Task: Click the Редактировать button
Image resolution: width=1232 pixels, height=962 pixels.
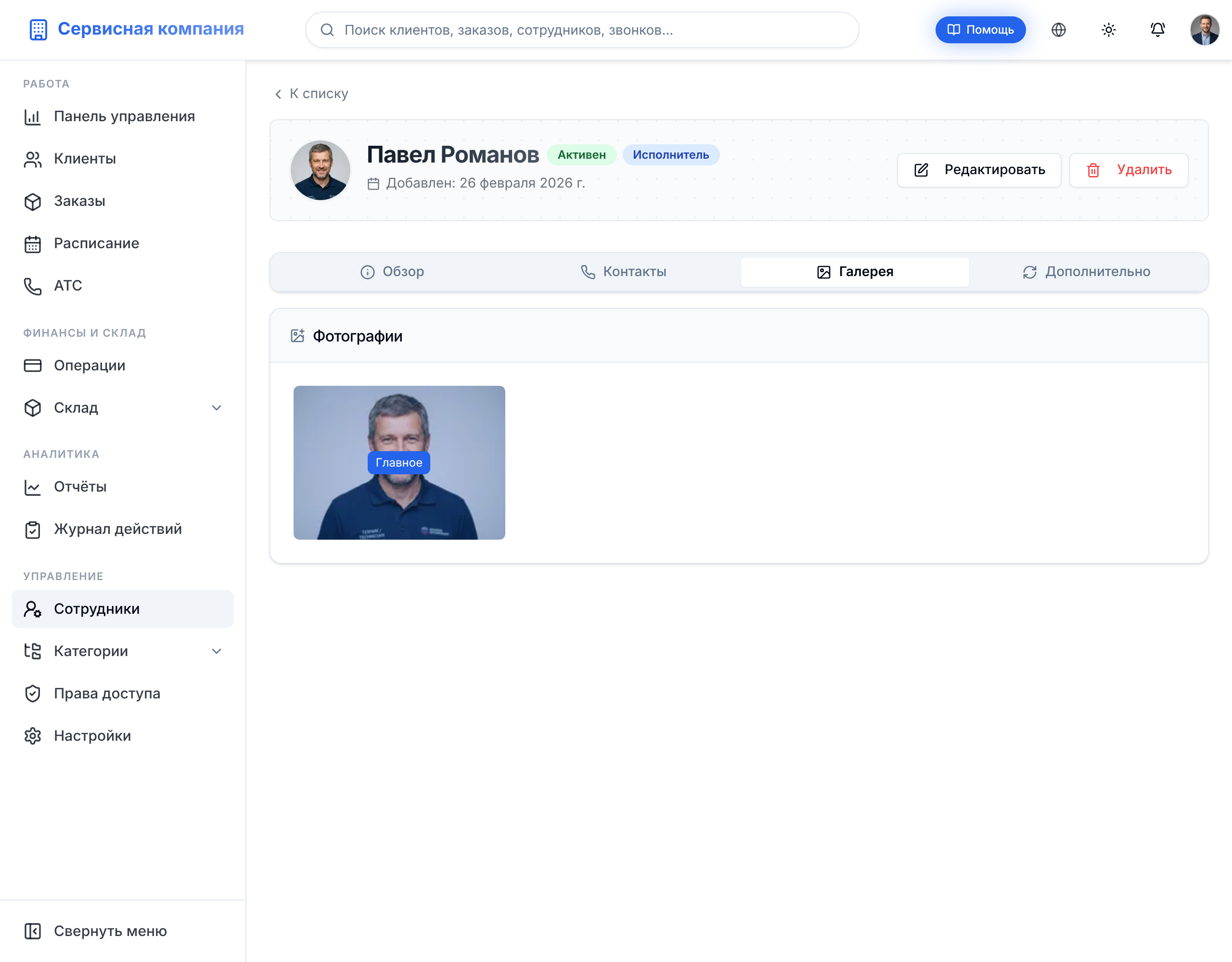Action: [x=979, y=170]
